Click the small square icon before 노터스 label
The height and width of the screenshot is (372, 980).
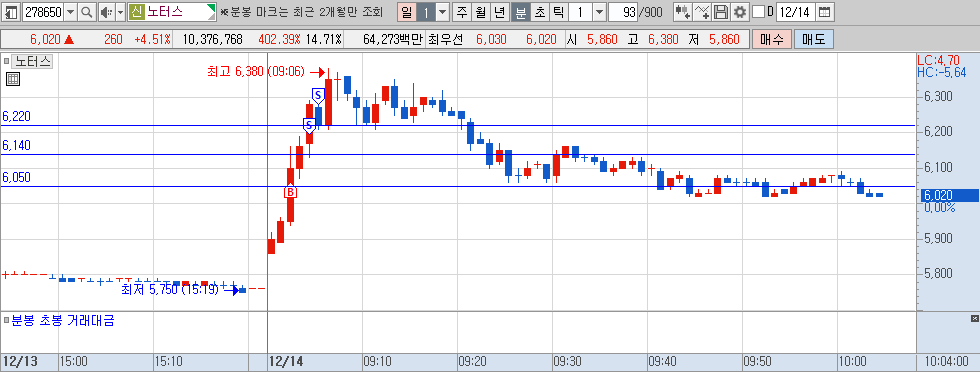(6, 61)
